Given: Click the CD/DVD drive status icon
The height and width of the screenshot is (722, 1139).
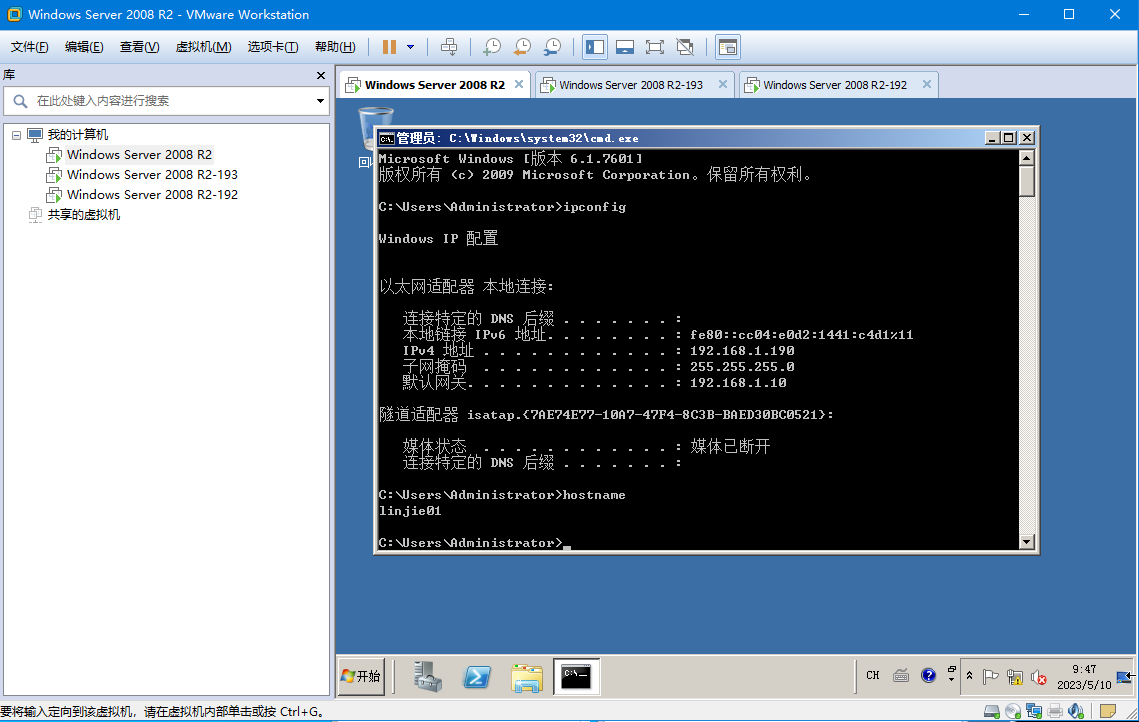Looking at the screenshot, I should click(x=1013, y=711).
